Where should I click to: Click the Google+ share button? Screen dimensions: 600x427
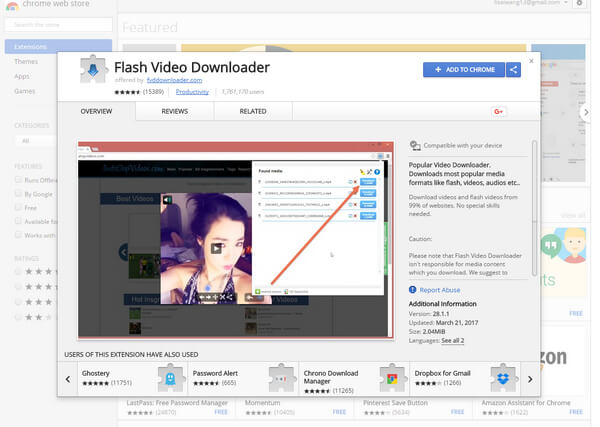click(x=499, y=111)
